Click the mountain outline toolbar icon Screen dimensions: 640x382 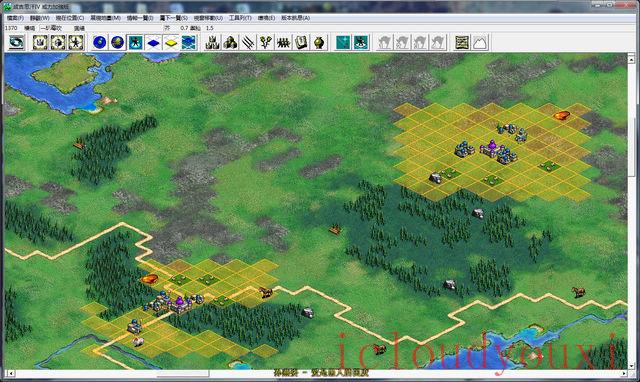(480, 42)
